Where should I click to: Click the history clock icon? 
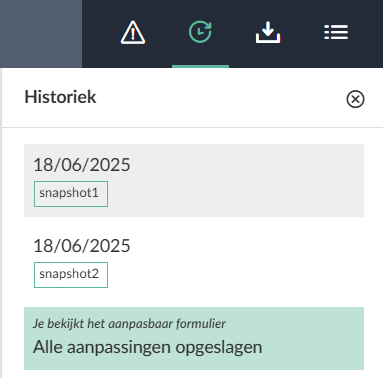click(x=200, y=32)
